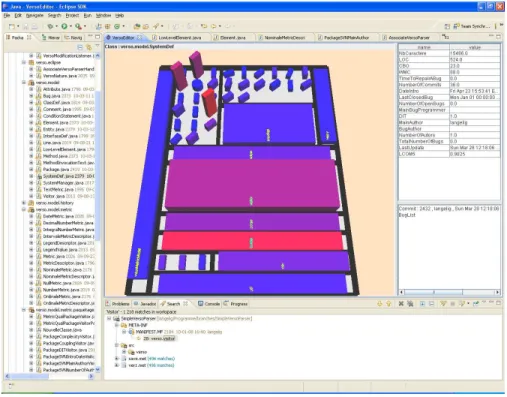The image size is (507, 397).
Task: Close the VersoEditor tab with its X
Action: [x=140, y=37]
